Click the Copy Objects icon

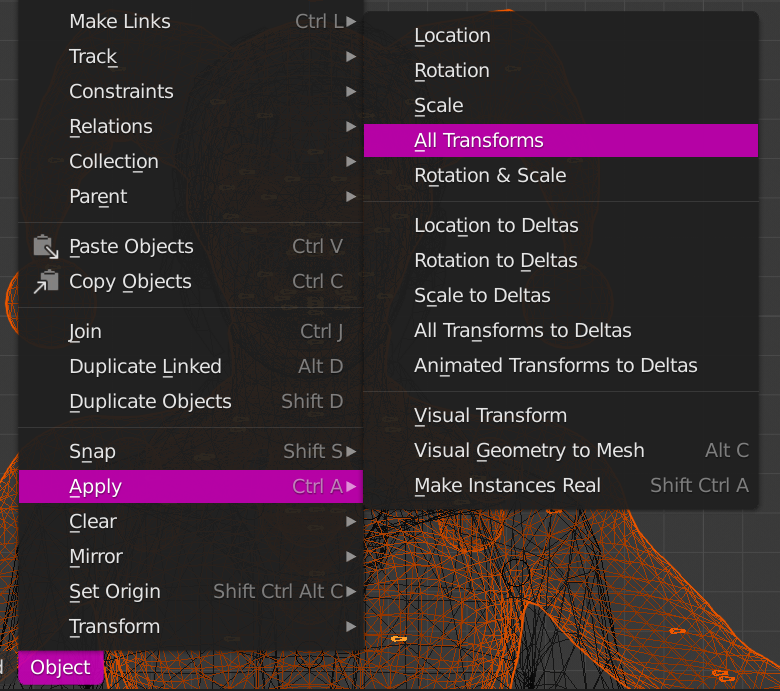[x=46, y=282]
